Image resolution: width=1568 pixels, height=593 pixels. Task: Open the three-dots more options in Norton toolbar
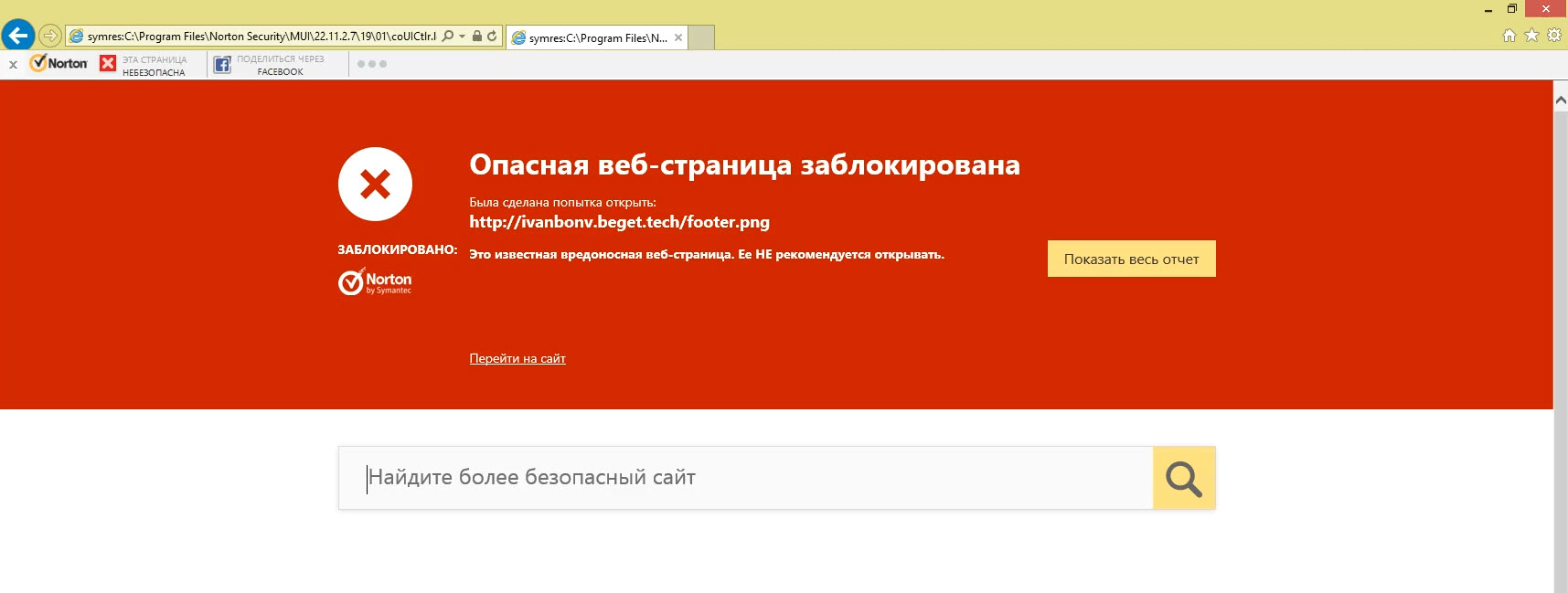pos(372,64)
